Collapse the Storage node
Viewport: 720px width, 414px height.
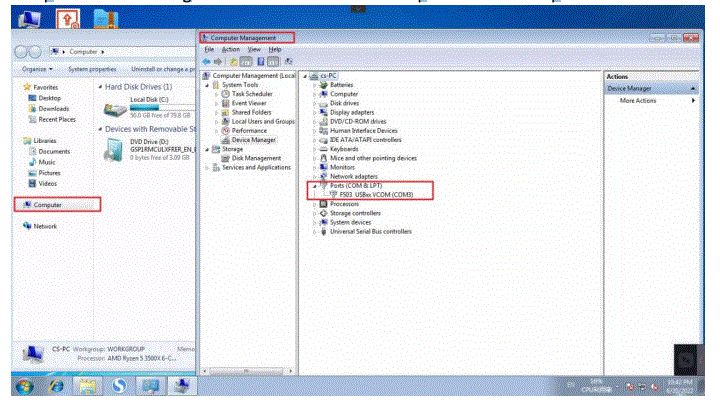[207, 149]
